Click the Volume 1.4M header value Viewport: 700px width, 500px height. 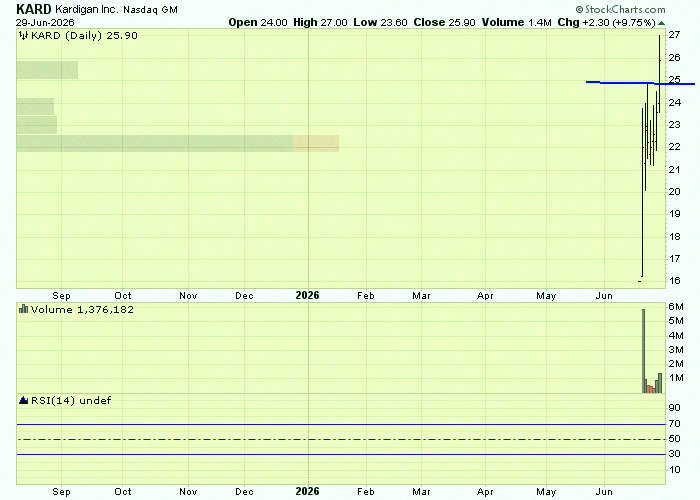(x=517, y=22)
